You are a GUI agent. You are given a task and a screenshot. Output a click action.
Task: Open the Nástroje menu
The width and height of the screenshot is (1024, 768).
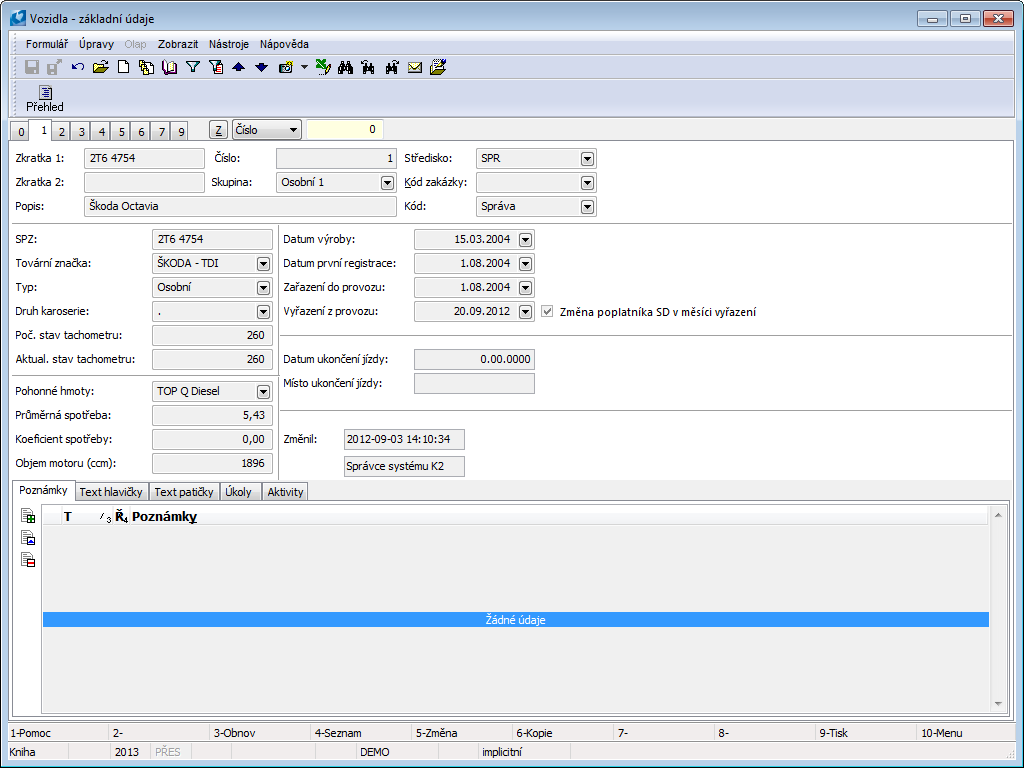(229, 44)
